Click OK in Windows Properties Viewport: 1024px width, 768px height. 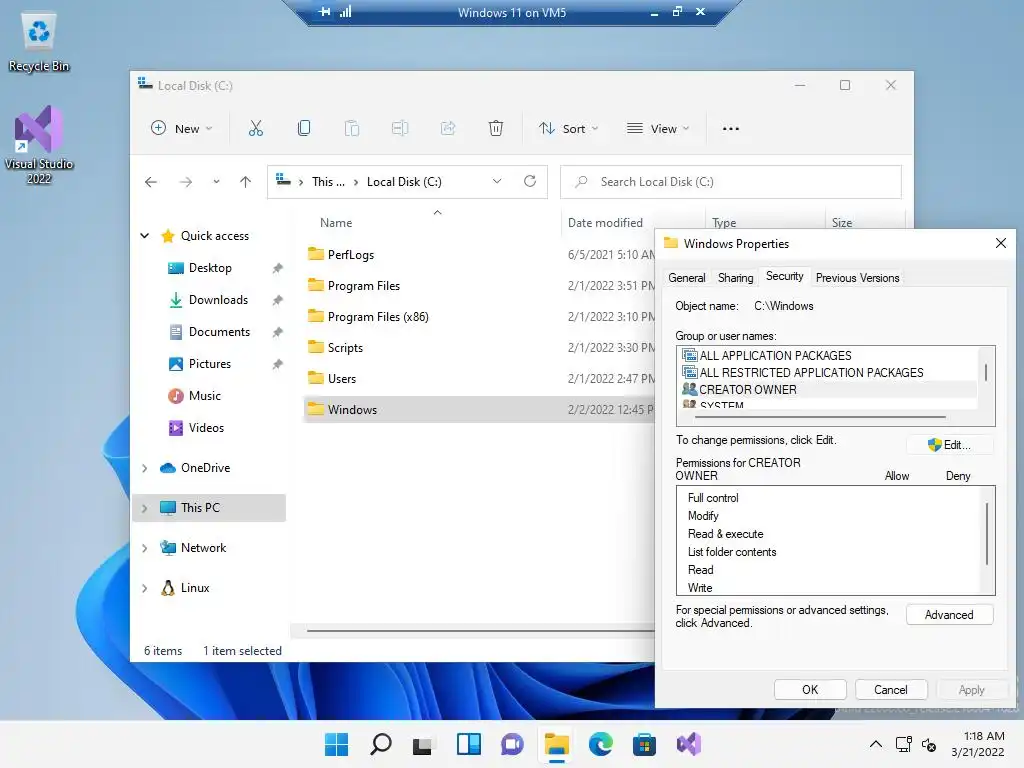point(810,690)
